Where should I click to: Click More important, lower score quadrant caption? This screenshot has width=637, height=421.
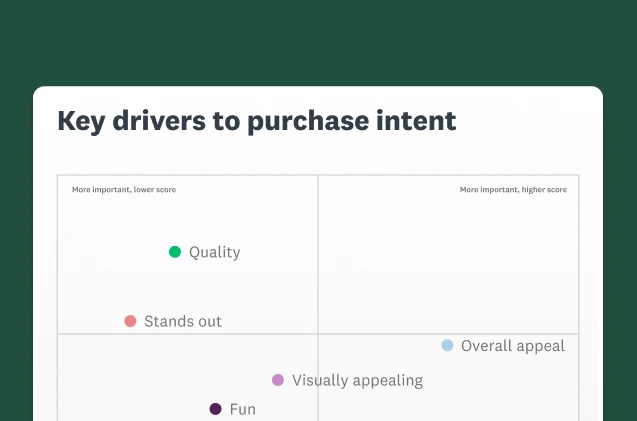(124, 190)
